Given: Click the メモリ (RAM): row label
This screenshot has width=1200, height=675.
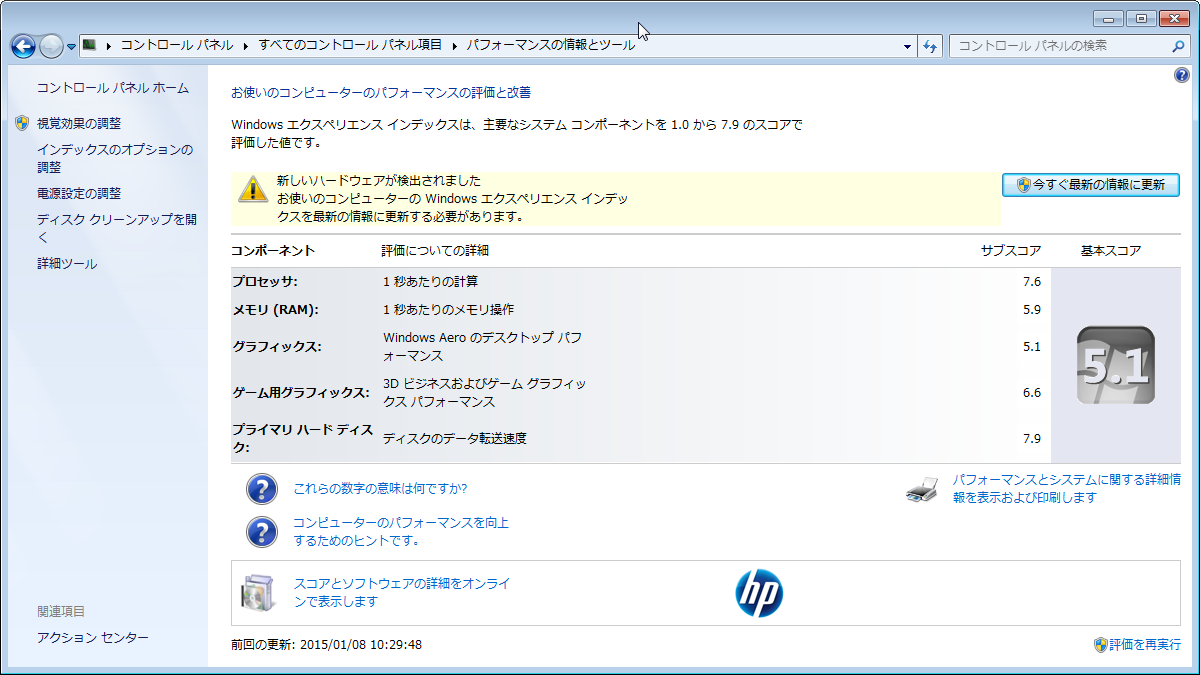Looking at the screenshot, I should 275,310.
